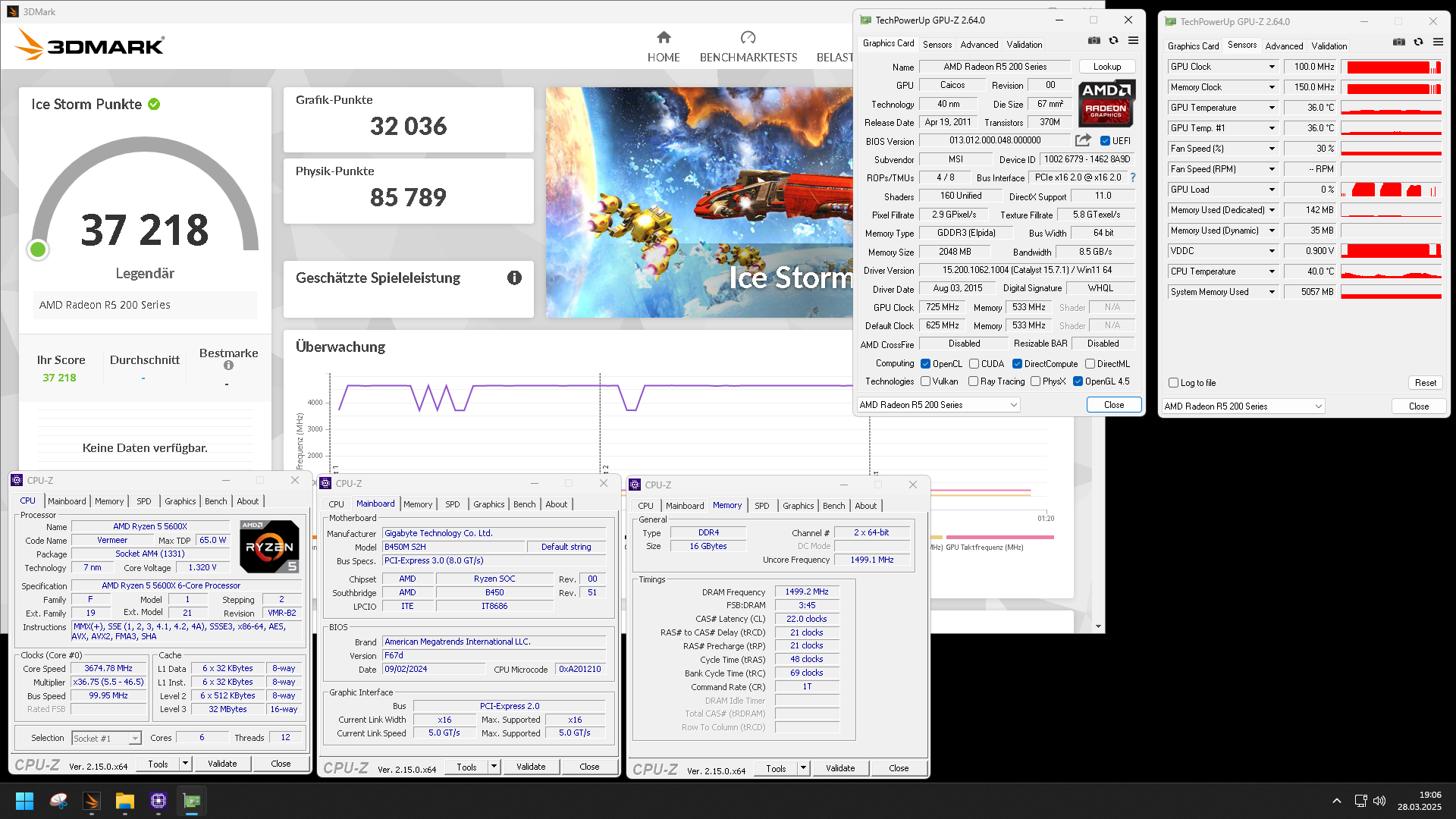Open the Graphics tab in the CPU-Z CPU window
The width and height of the screenshot is (1456, 819).
click(180, 501)
